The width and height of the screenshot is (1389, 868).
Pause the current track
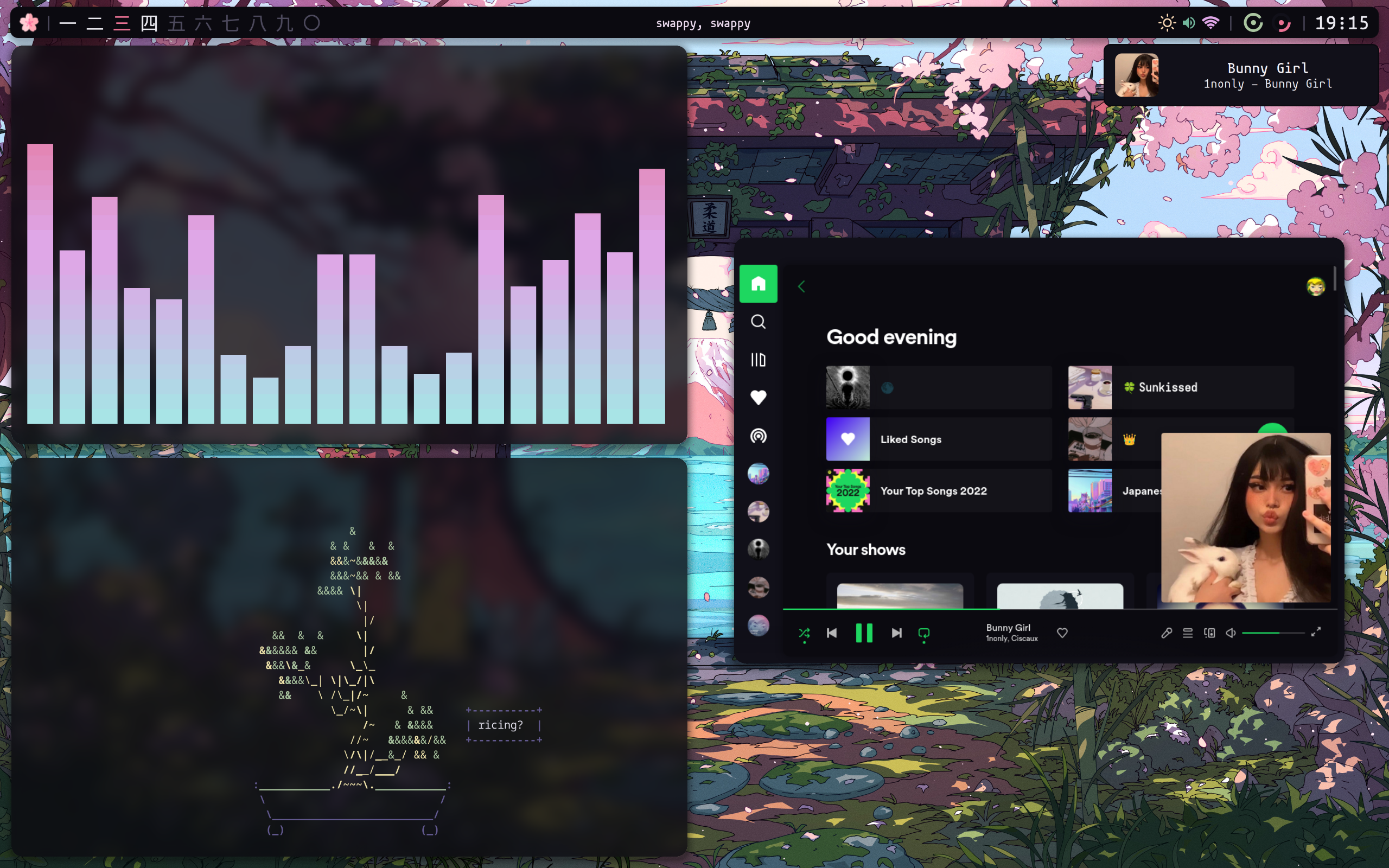pyautogui.click(x=864, y=633)
